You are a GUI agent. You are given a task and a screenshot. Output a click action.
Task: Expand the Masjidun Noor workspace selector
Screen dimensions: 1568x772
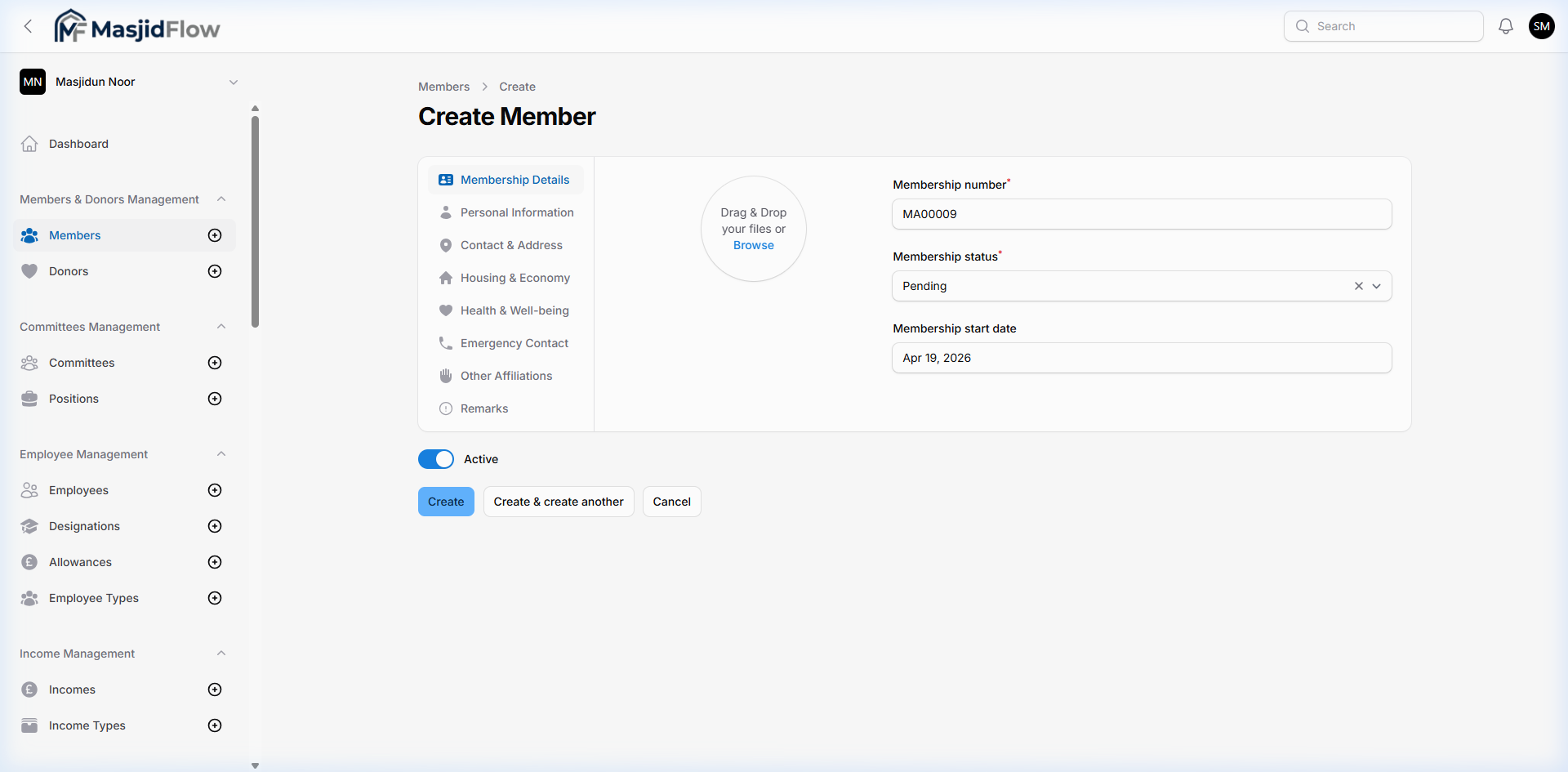[x=234, y=82]
